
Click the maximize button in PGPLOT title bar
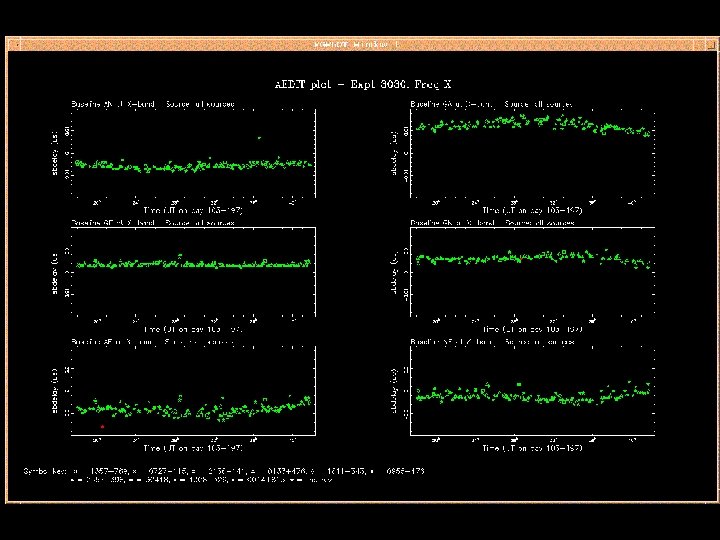click(x=710, y=45)
